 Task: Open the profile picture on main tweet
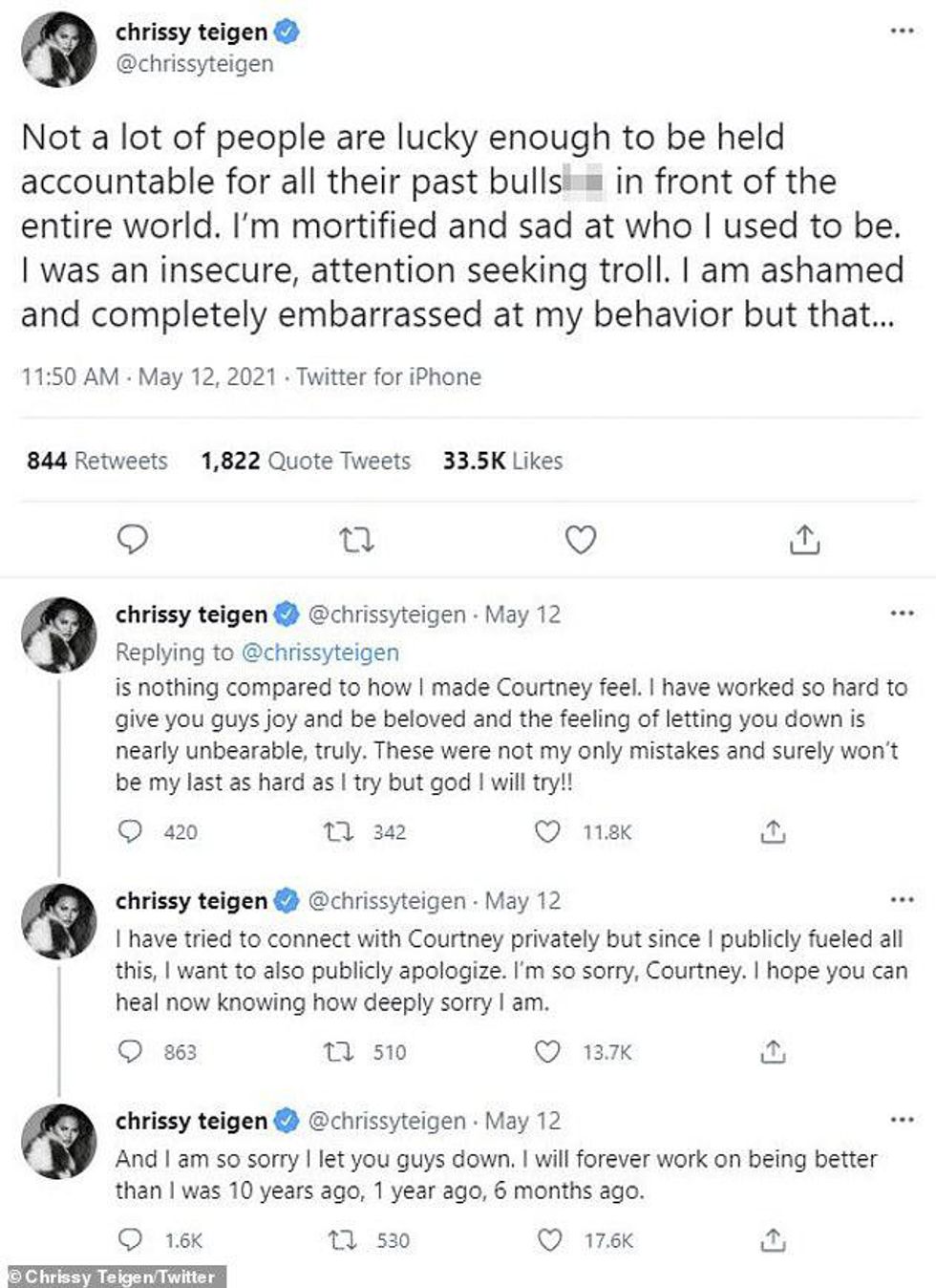[59, 50]
